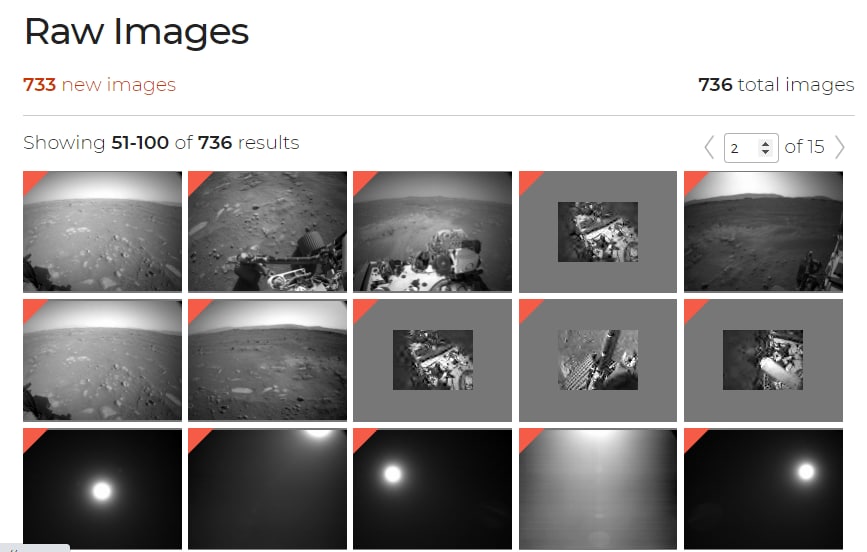Open dark thumbnail with centered bright sun

coord(102,489)
